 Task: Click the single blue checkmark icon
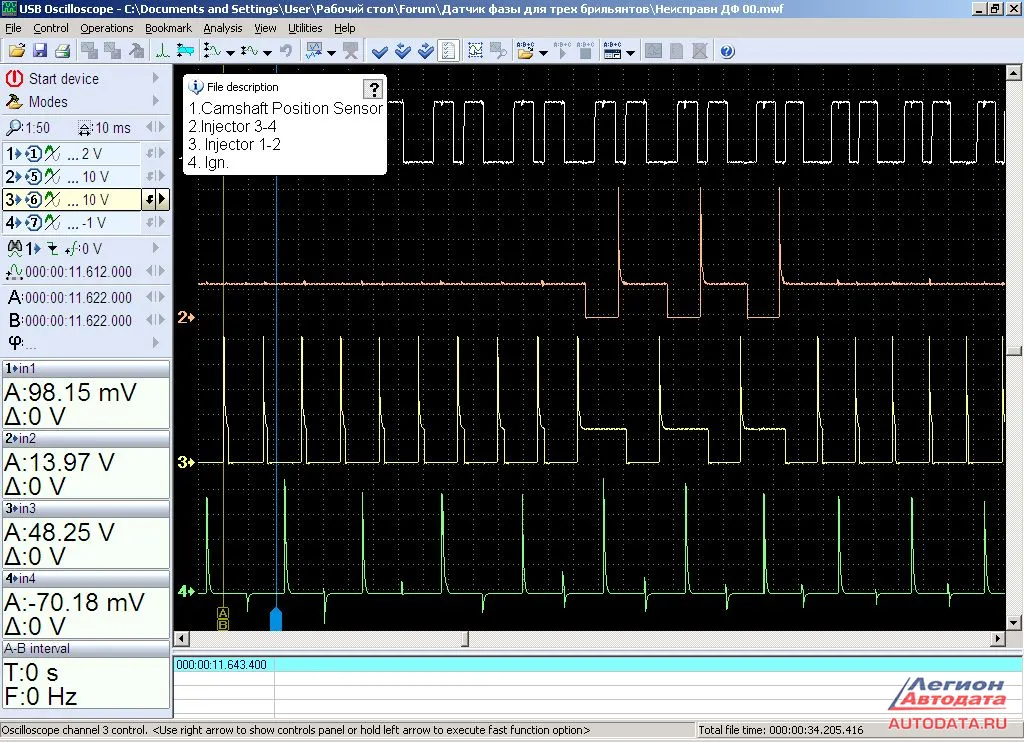coord(379,51)
